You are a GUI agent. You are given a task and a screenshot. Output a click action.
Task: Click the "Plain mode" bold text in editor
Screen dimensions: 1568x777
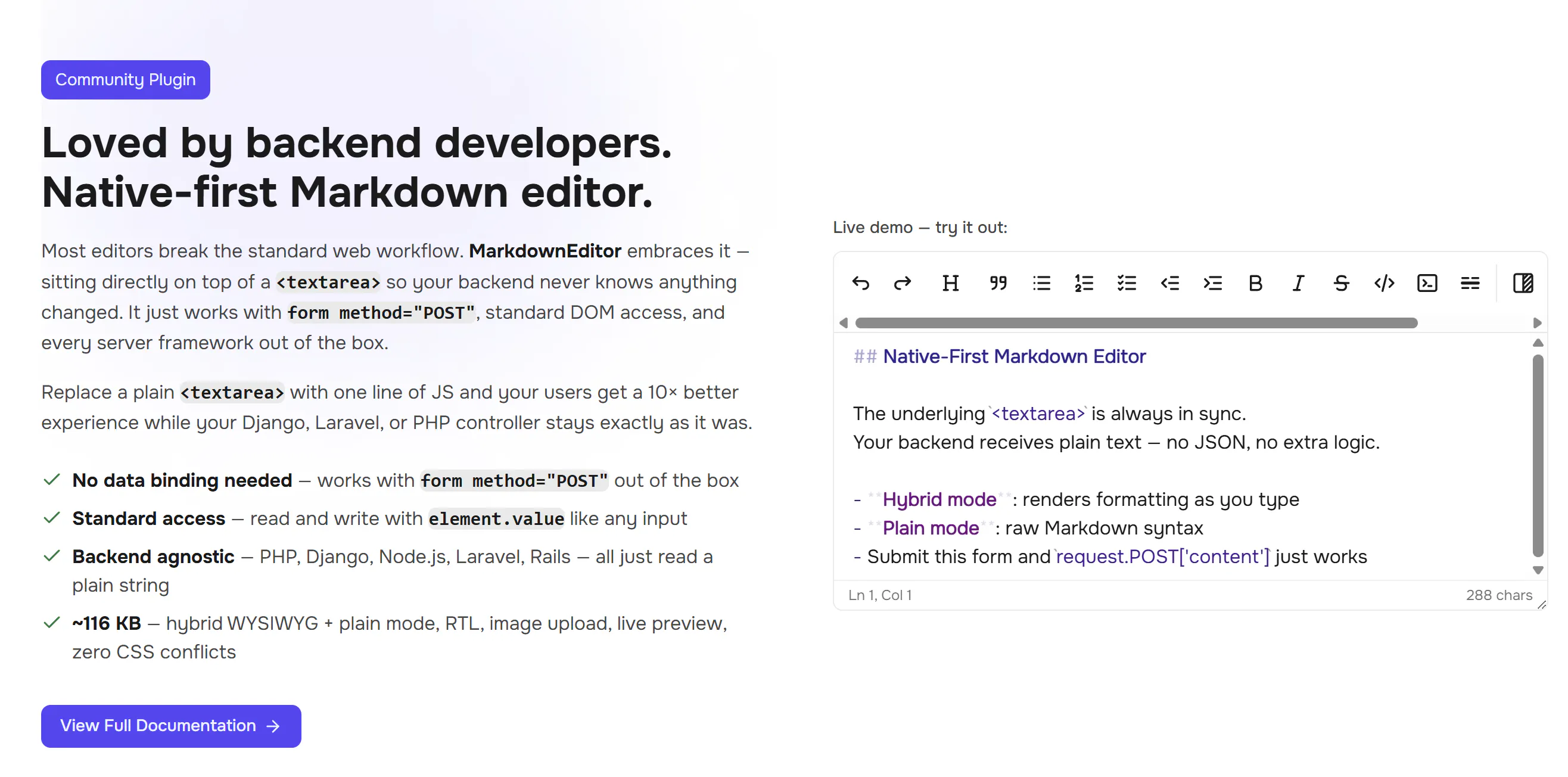(931, 528)
